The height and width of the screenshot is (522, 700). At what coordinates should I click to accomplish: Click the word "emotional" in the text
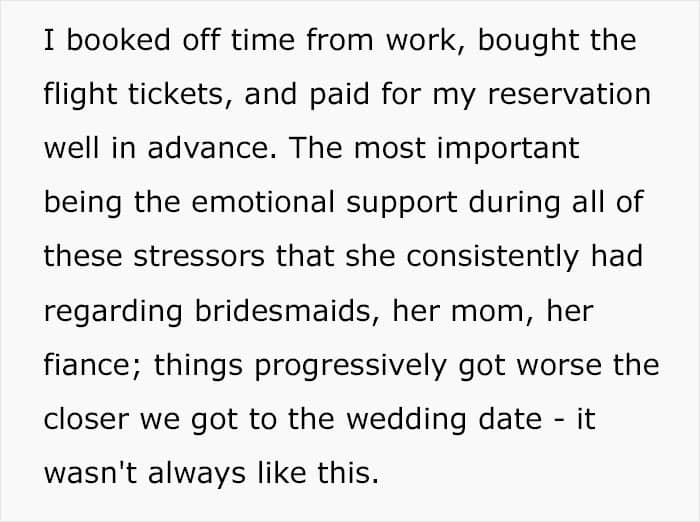[x=263, y=202]
